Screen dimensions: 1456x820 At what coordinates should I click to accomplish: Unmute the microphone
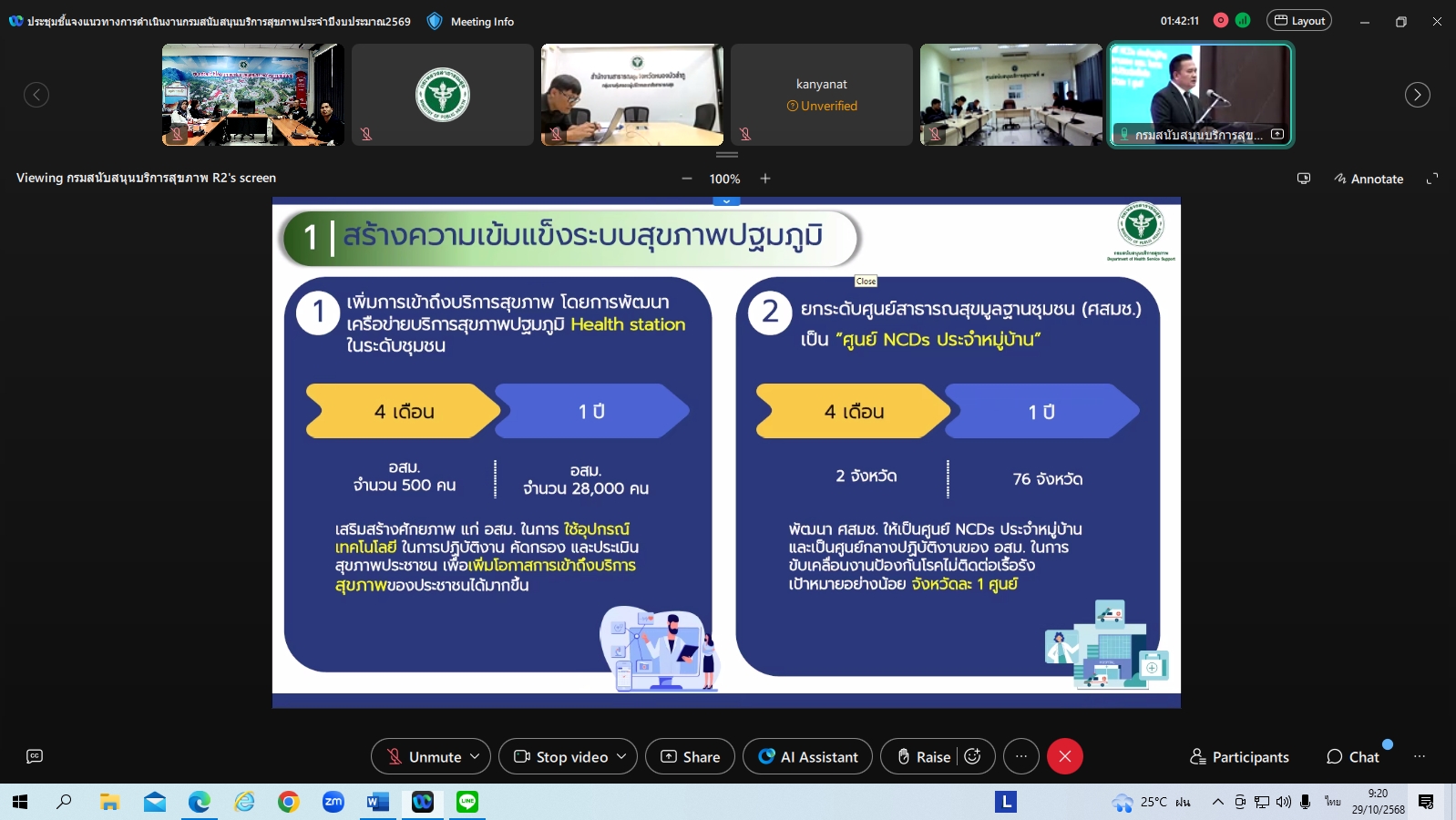pos(424,756)
